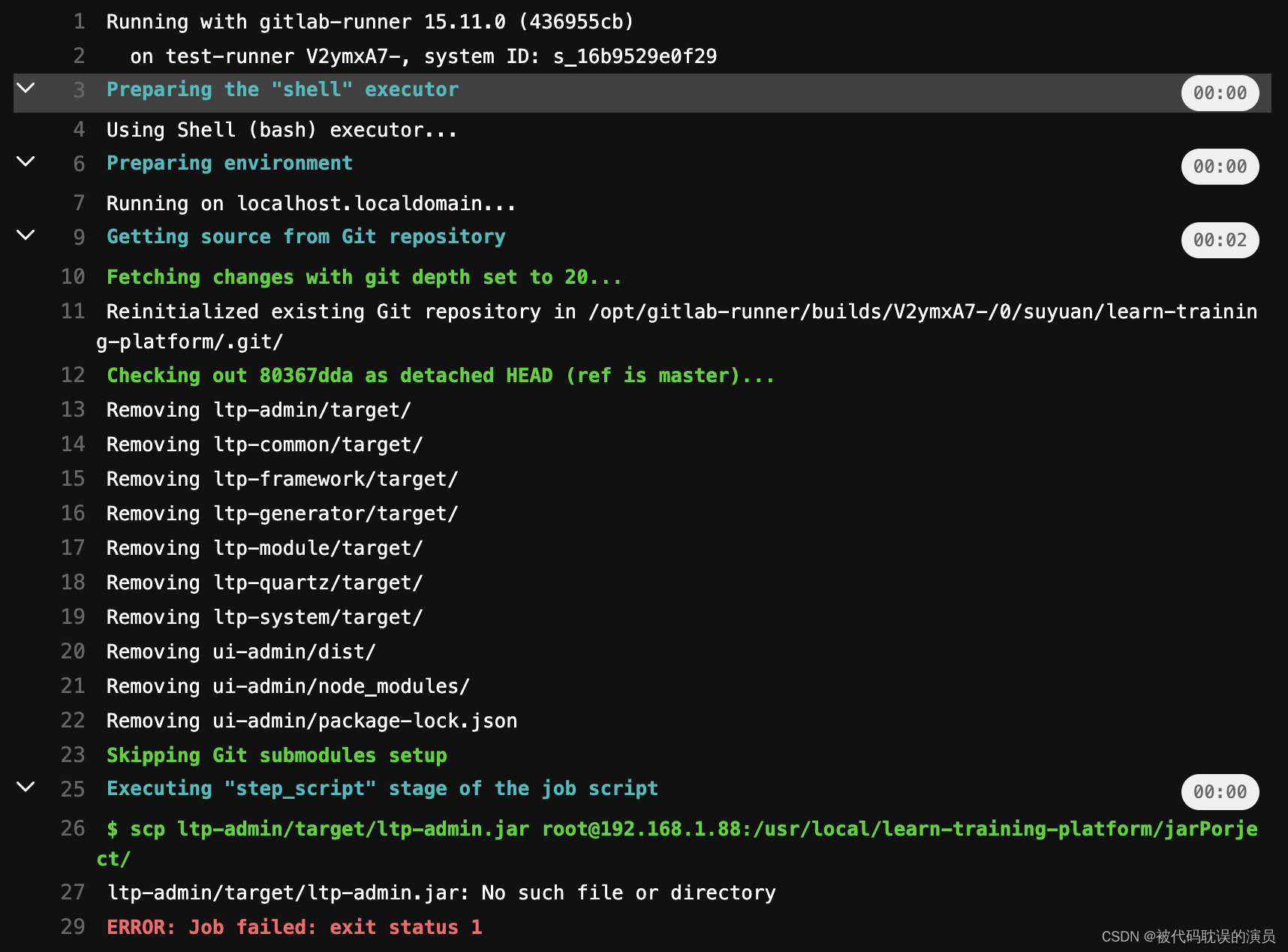Image resolution: width=1288 pixels, height=952 pixels.
Task: Click 'Removing ltp-common/target/' line
Action: 264,444
